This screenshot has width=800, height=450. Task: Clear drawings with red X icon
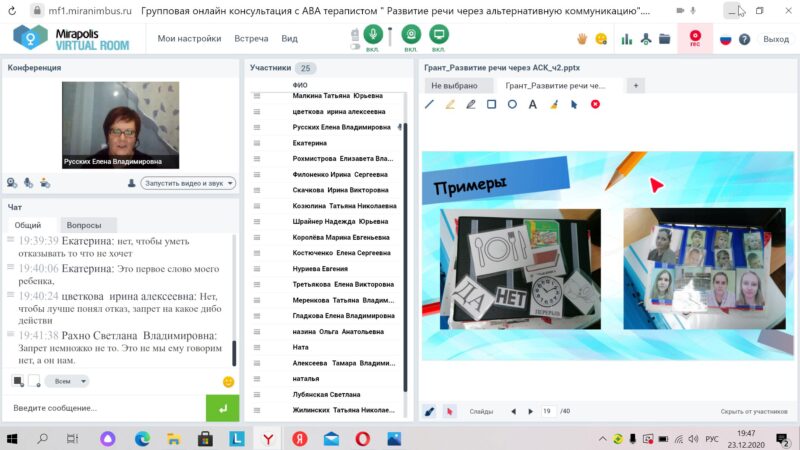tap(595, 104)
